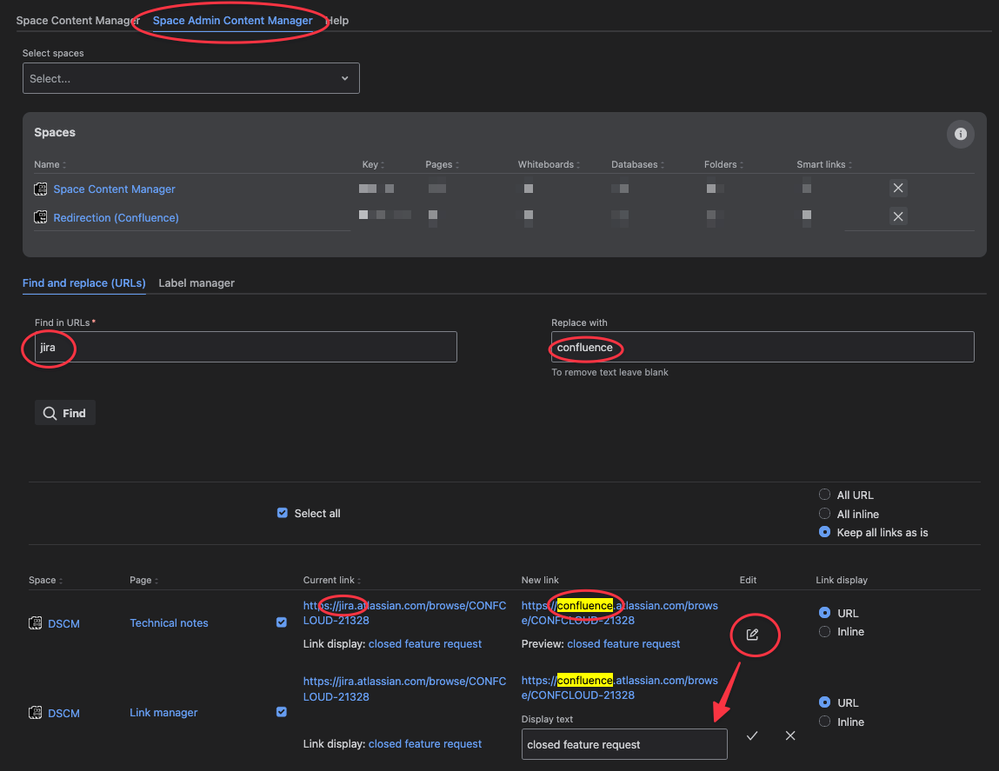
Task: Sort spaces by Smart links column
Action: click(x=824, y=164)
